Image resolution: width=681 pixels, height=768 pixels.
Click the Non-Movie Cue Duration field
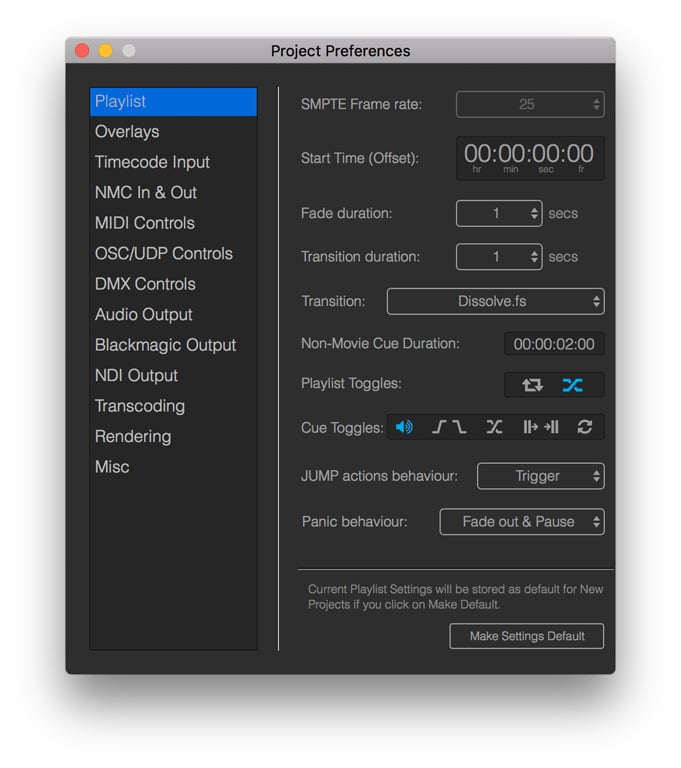click(x=554, y=344)
